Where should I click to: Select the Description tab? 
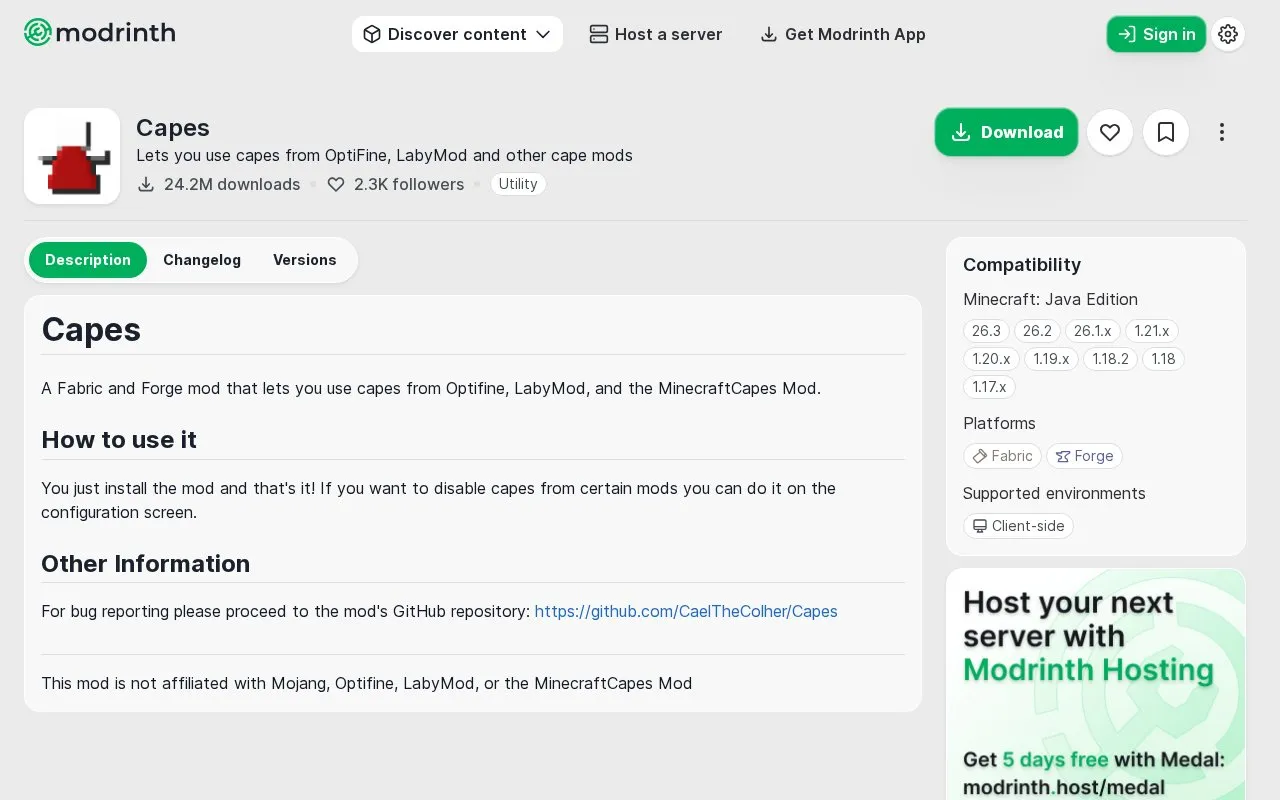pos(88,260)
